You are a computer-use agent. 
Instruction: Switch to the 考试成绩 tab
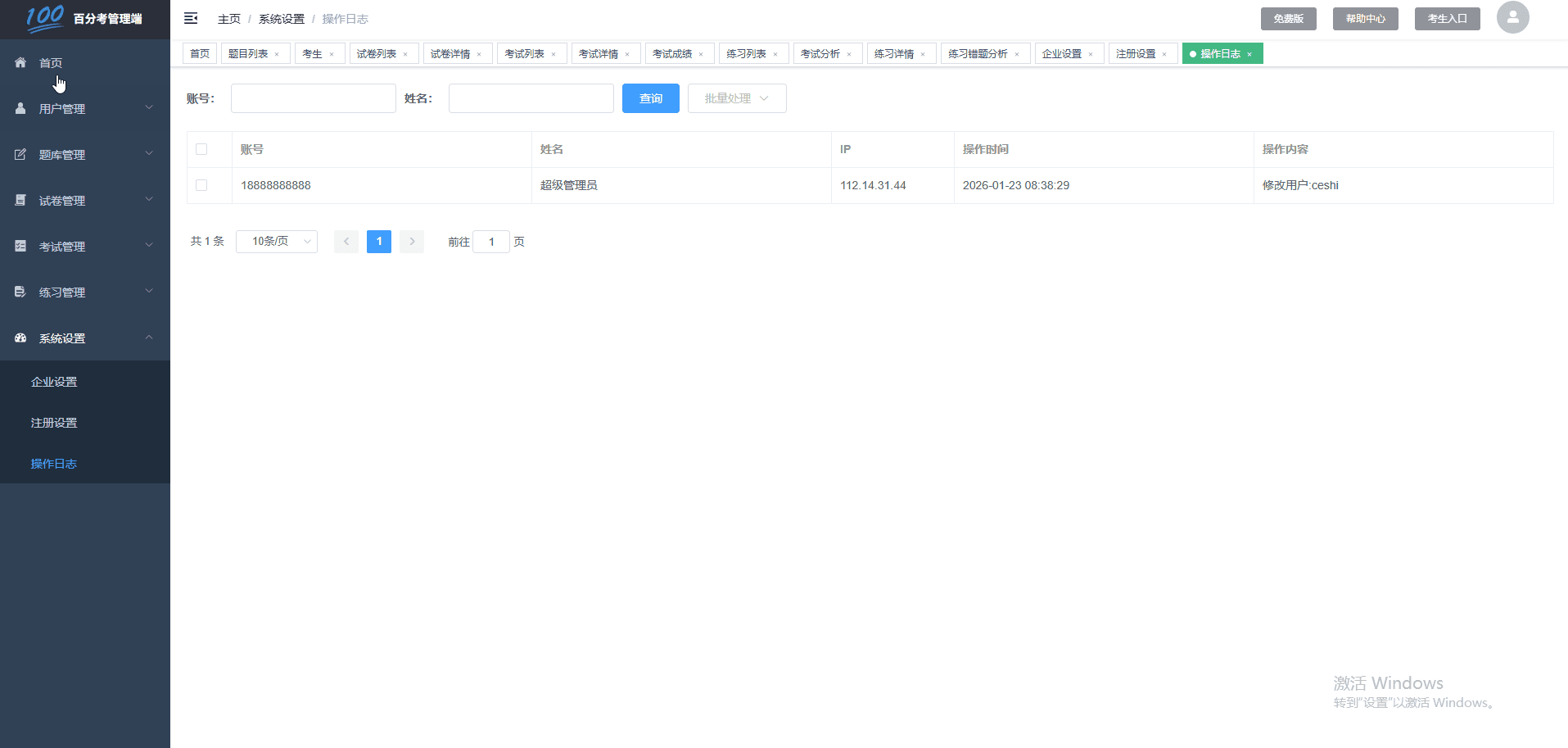673,53
